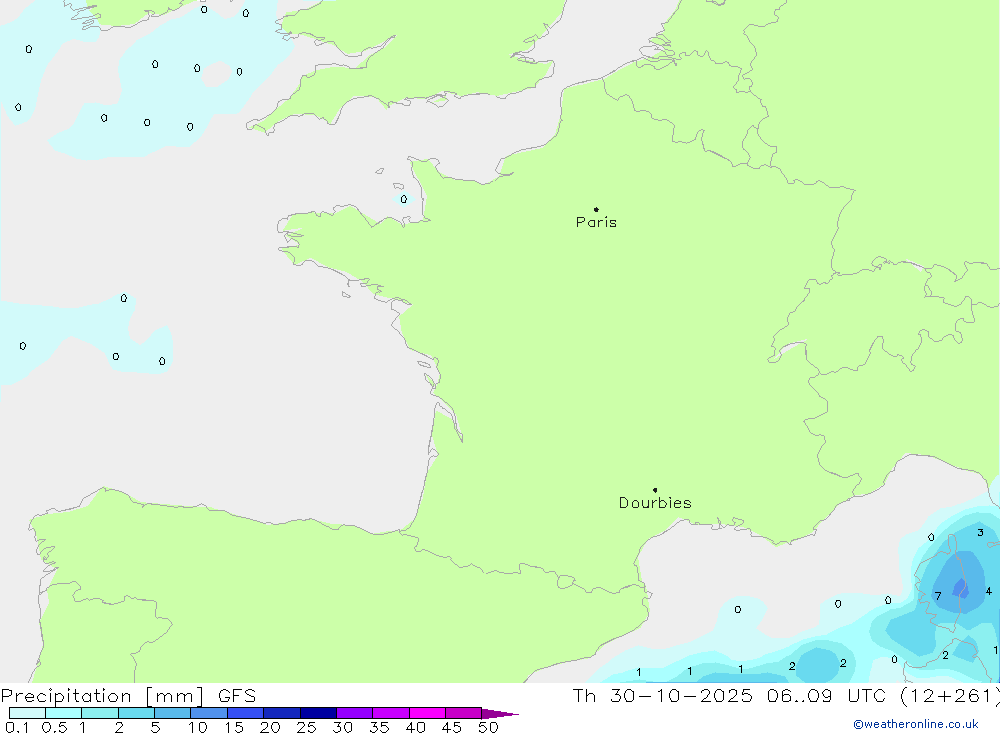Click the legend arrow beyond 50 mm
The image size is (1000, 733).
click(x=500, y=713)
